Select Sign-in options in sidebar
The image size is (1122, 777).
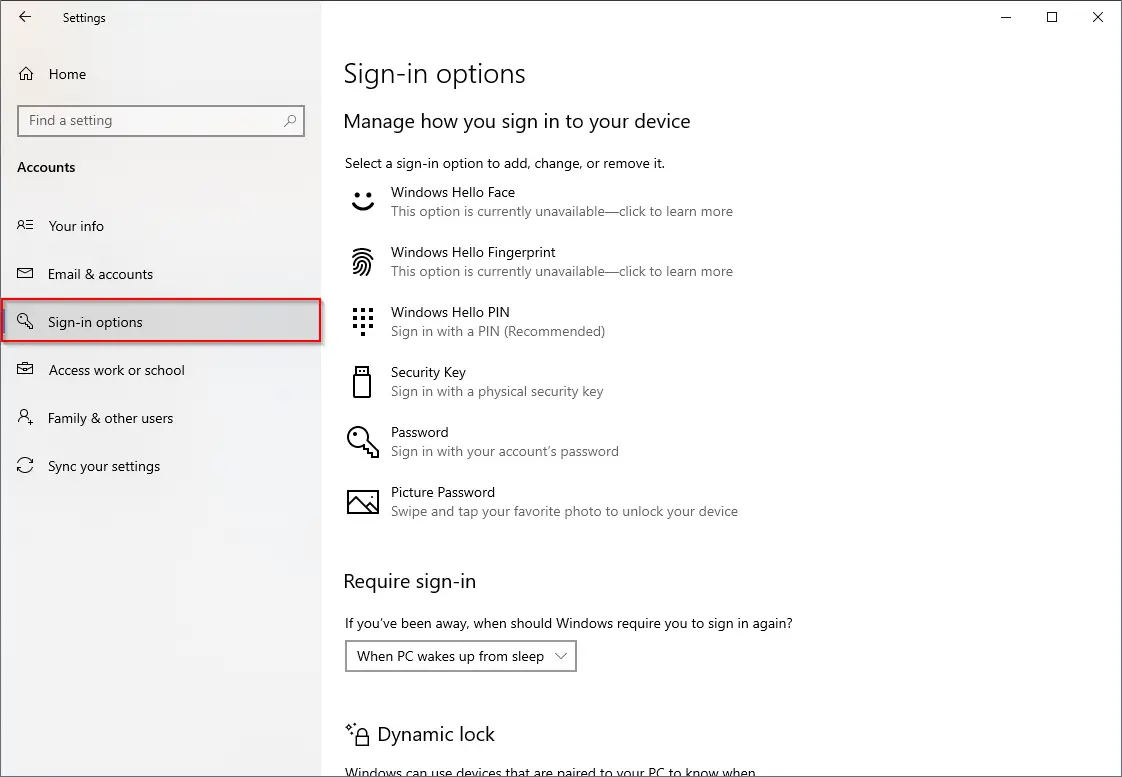(x=161, y=321)
